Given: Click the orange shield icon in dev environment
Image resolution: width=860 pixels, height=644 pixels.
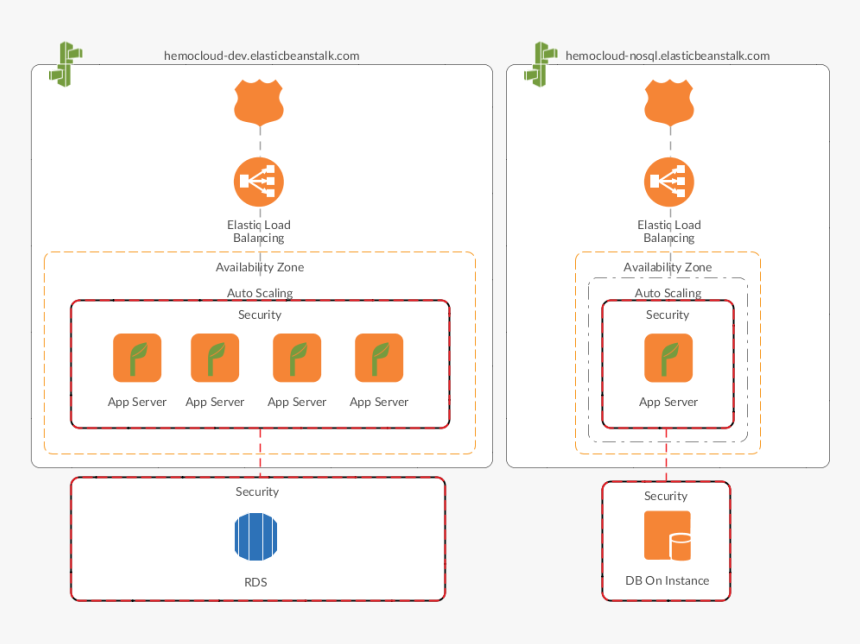Looking at the screenshot, I should coord(258,100).
